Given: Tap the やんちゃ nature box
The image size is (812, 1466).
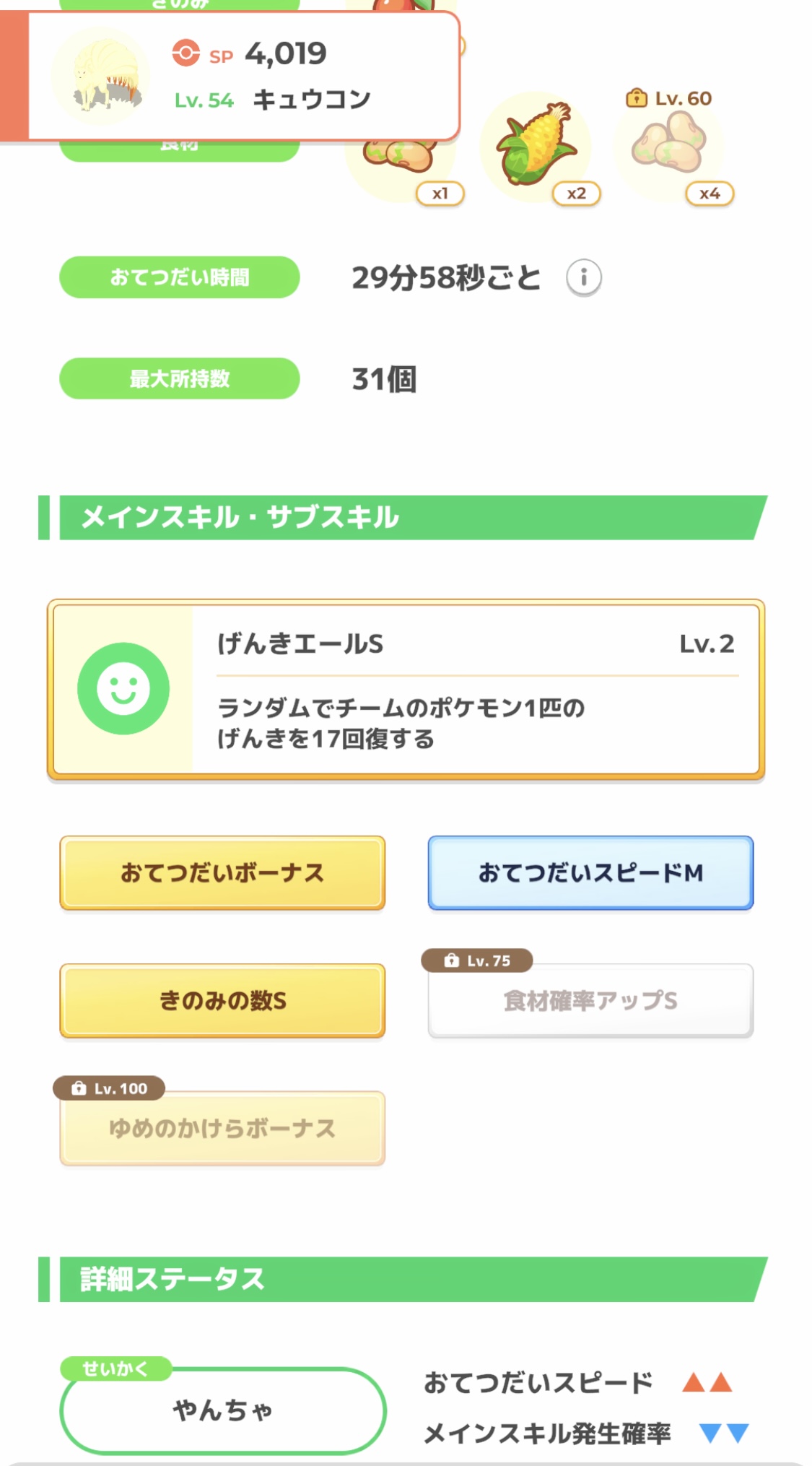Looking at the screenshot, I should coord(222,1410).
